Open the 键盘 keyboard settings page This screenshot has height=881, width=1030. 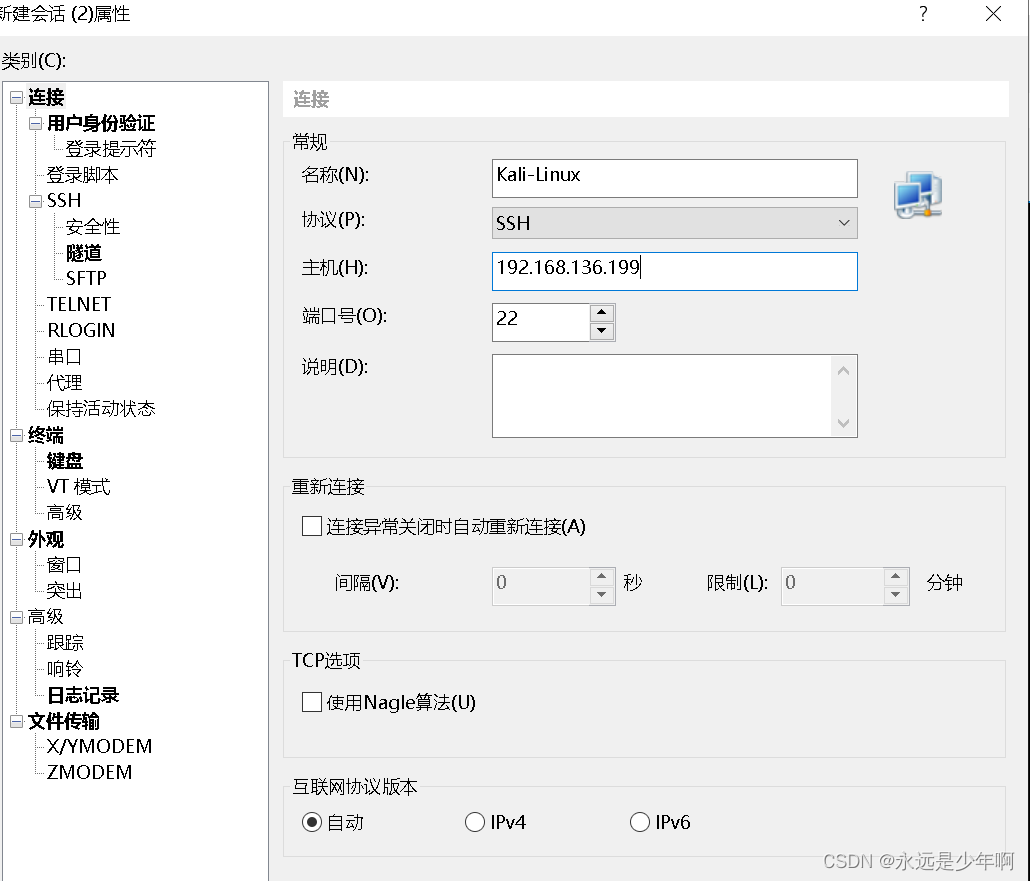(x=66, y=460)
